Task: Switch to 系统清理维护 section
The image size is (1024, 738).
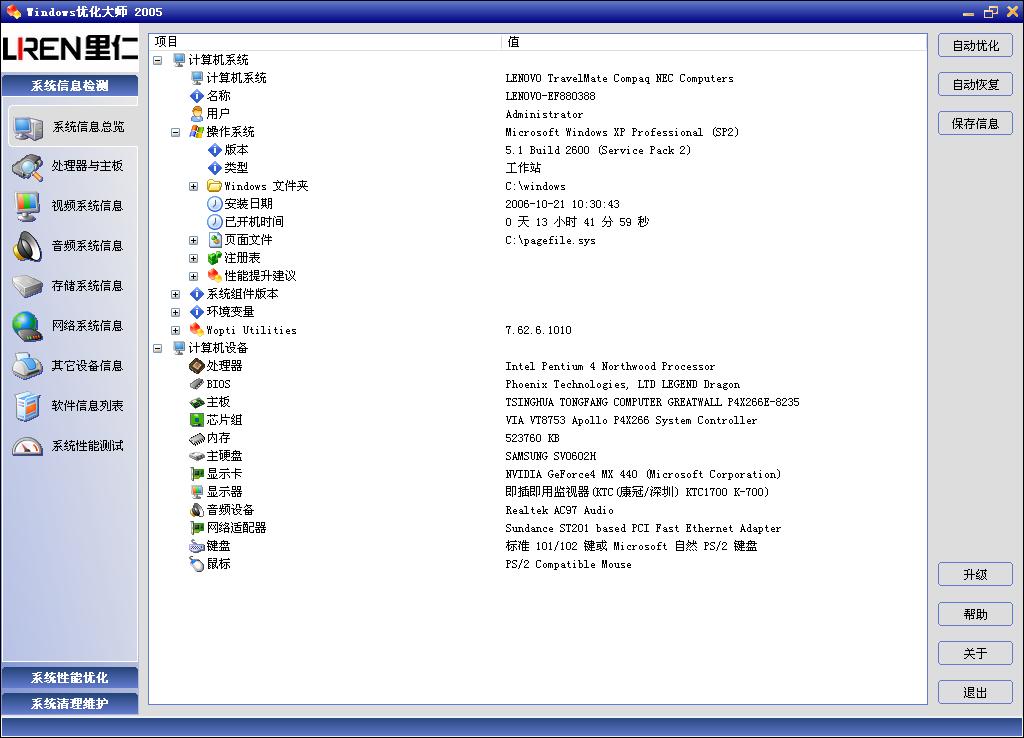Action: pyautogui.click(x=70, y=704)
